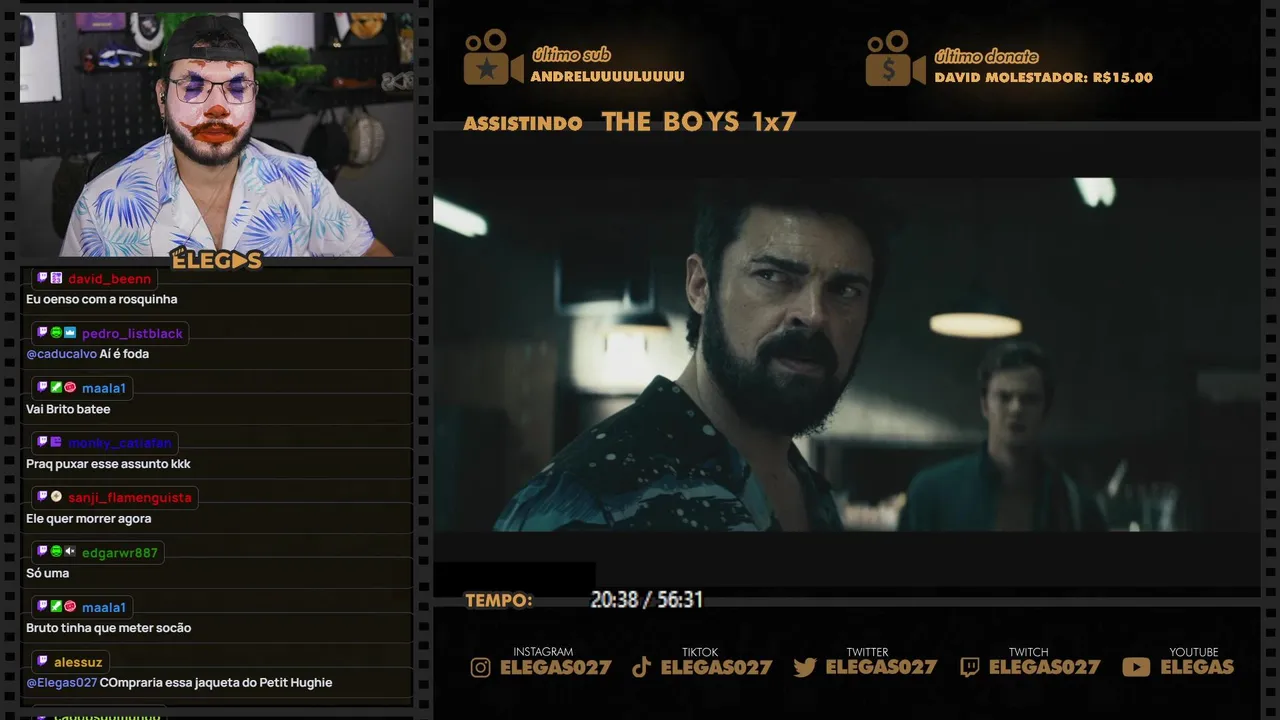Click the username pedro_listblack
The width and height of the screenshot is (1280, 720).
click(x=132, y=334)
